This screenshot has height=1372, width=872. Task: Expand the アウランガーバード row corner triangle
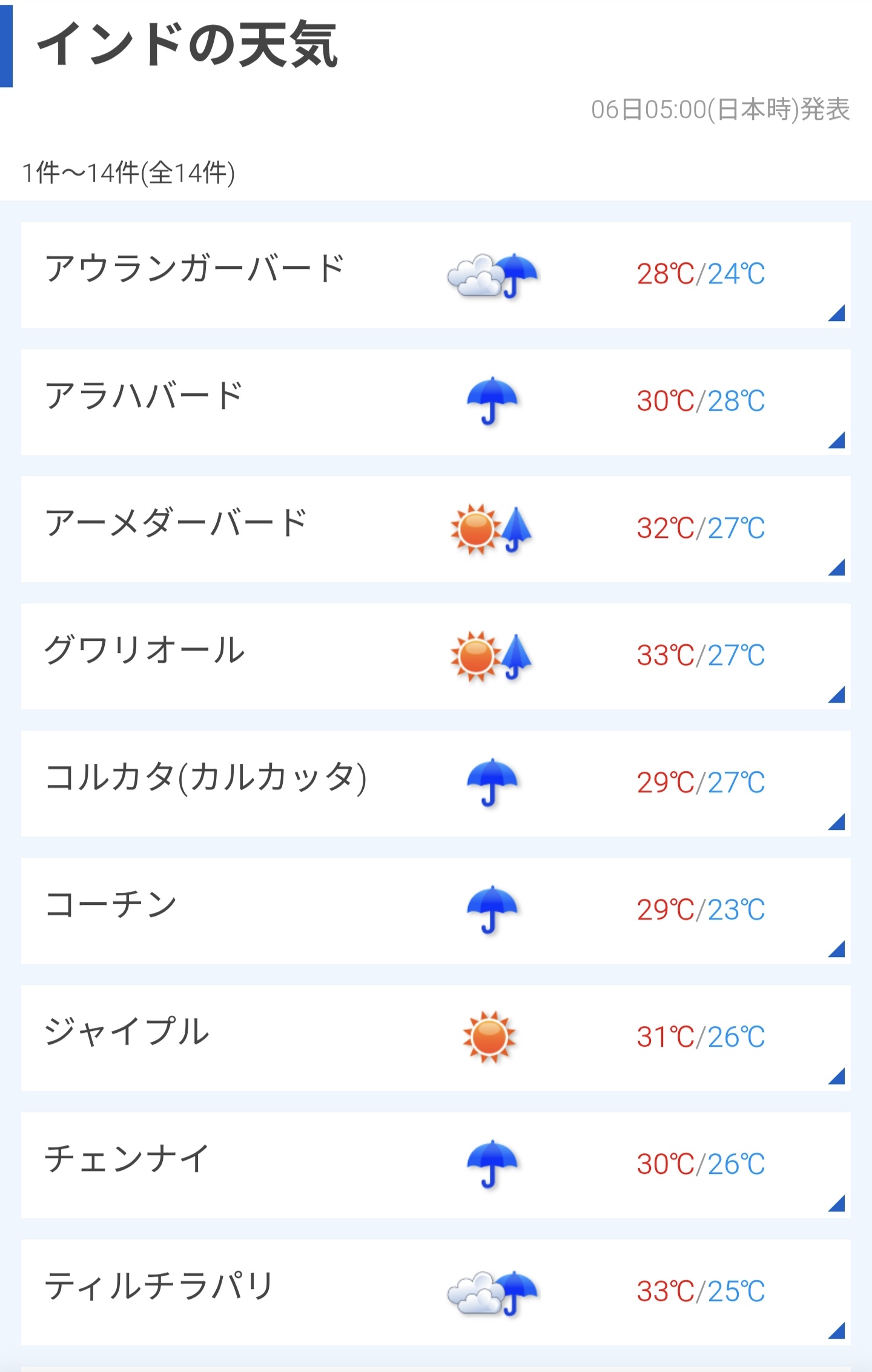point(836,313)
